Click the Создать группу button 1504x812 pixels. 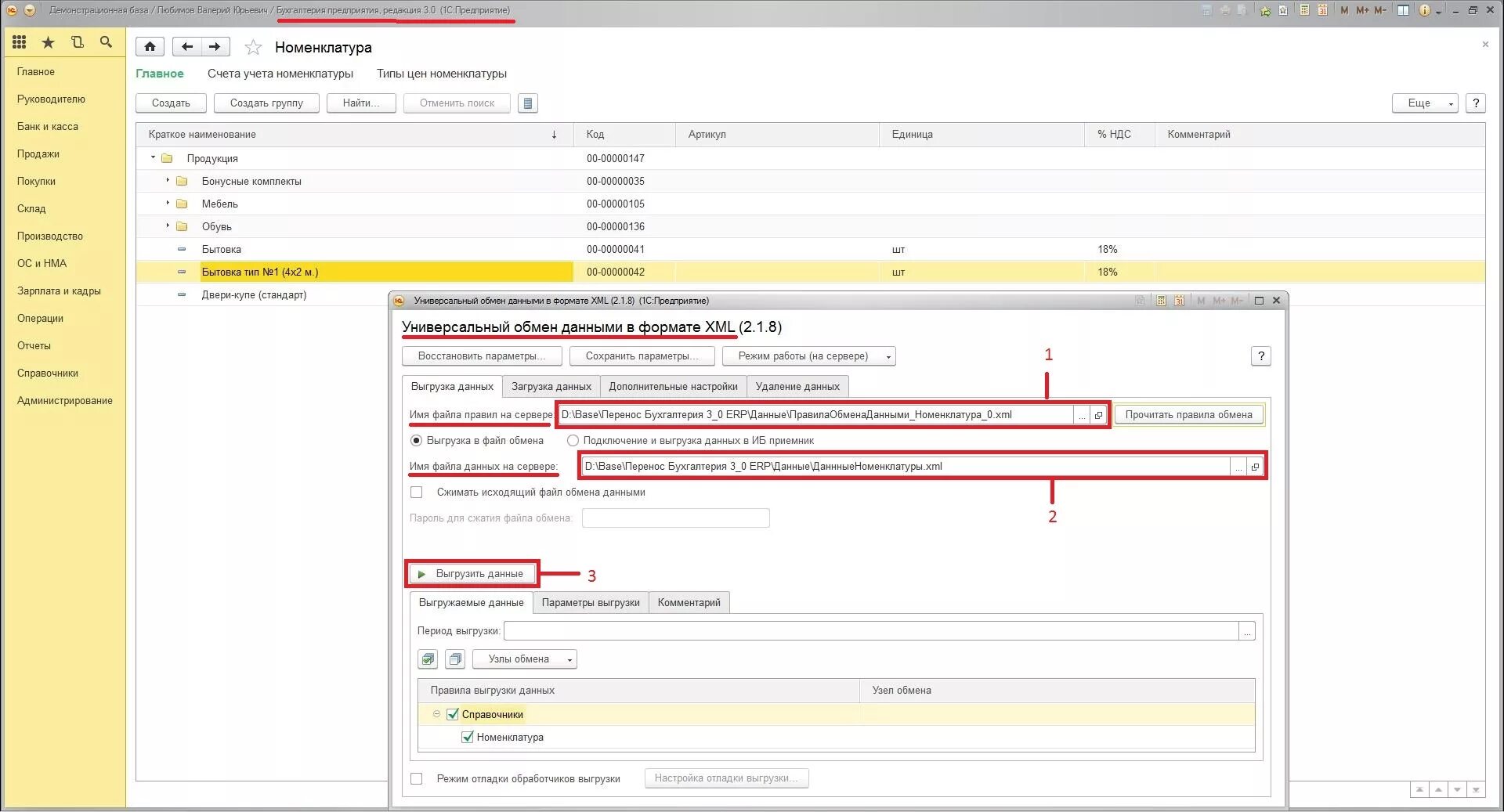pyautogui.click(x=266, y=103)
